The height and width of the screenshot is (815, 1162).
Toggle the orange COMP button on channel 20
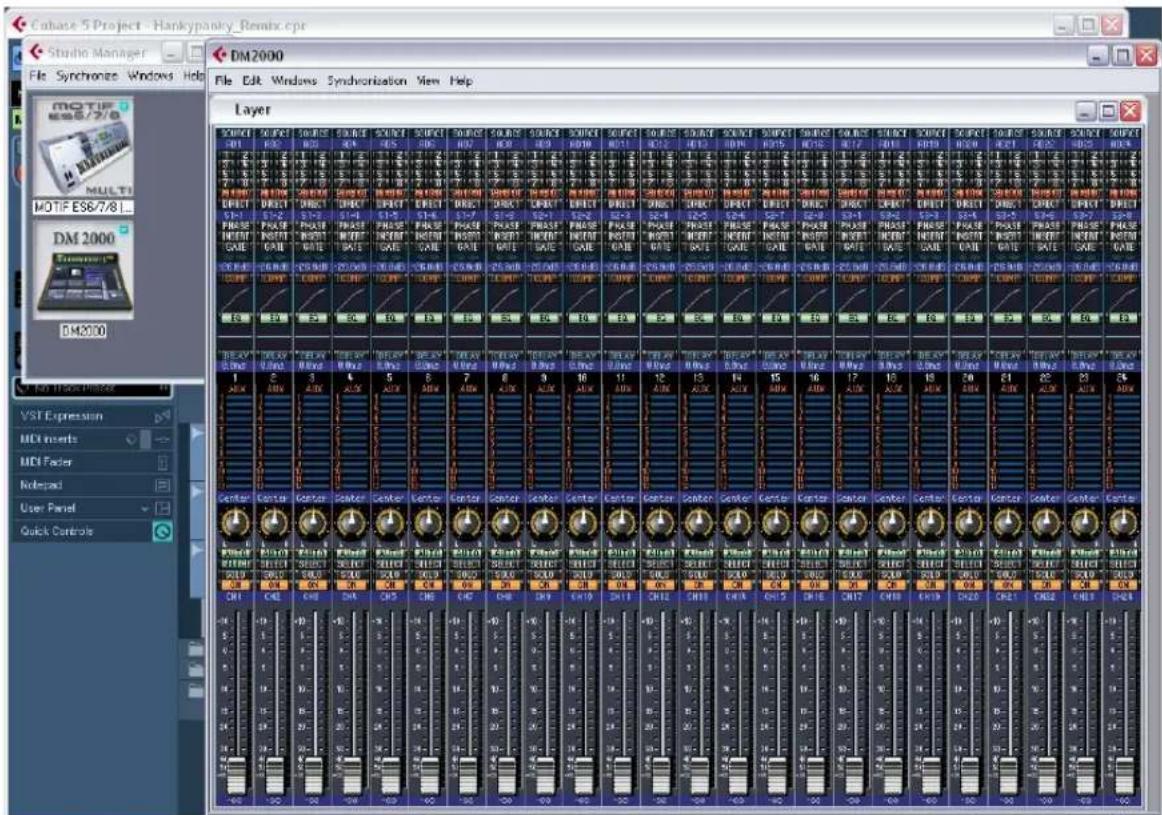coord(969,279)
